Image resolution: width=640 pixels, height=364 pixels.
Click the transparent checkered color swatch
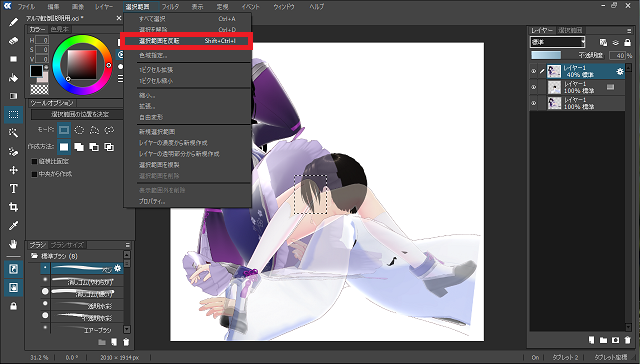pyautogui.click(x=39, y=89)
